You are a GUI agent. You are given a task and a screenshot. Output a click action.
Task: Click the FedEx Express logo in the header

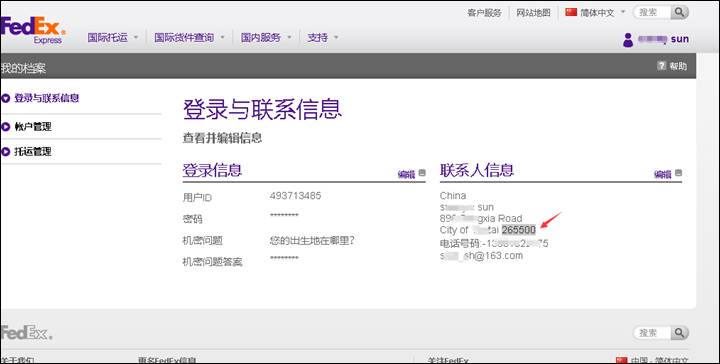point(33,30)
